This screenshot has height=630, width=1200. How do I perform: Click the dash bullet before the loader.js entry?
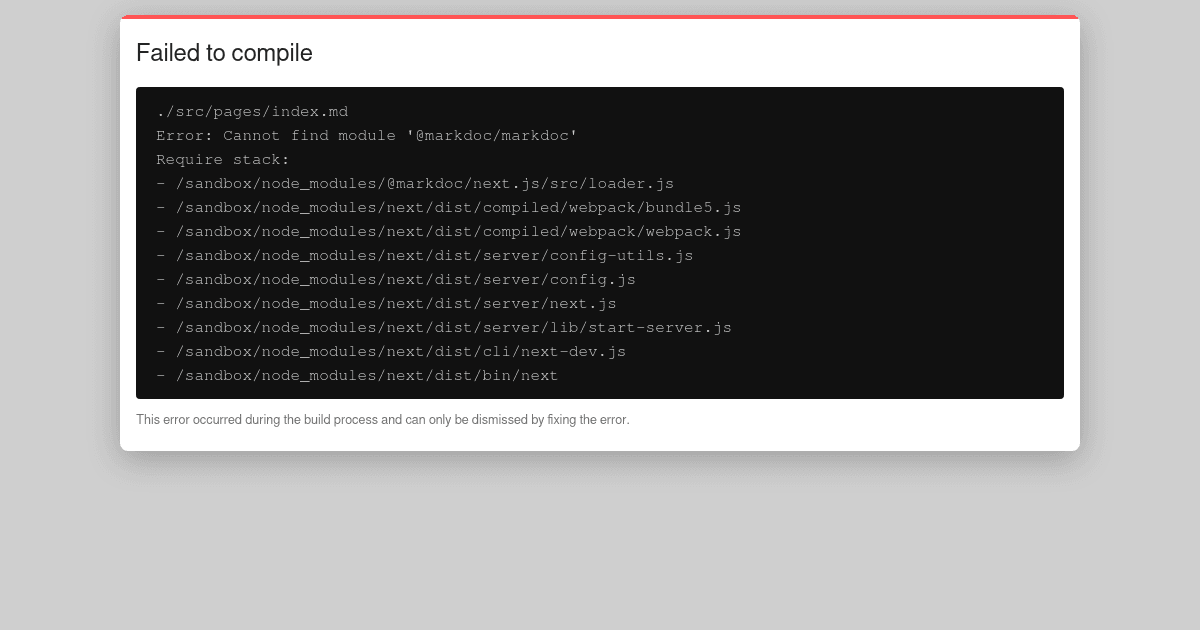click(x=160, y=183)
